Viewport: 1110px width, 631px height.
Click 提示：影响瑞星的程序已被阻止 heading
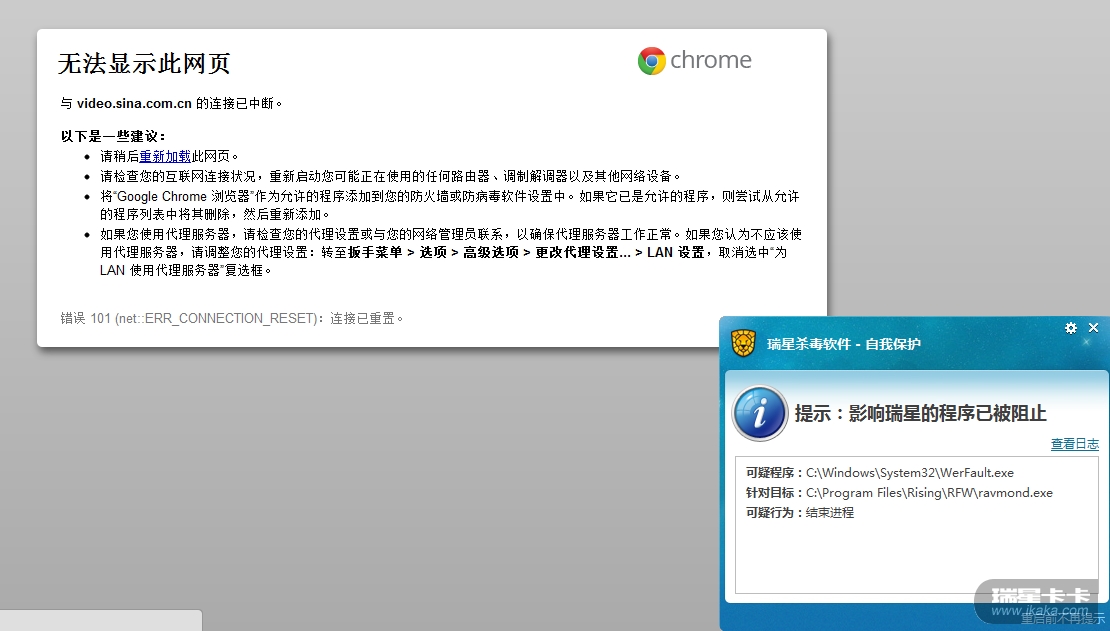click(x=920, y=414)
